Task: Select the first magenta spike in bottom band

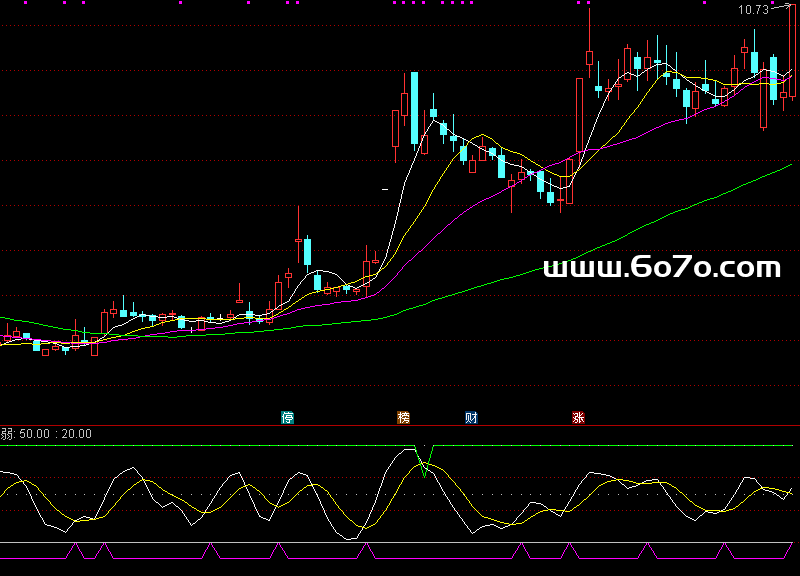Action: (75, 549)
